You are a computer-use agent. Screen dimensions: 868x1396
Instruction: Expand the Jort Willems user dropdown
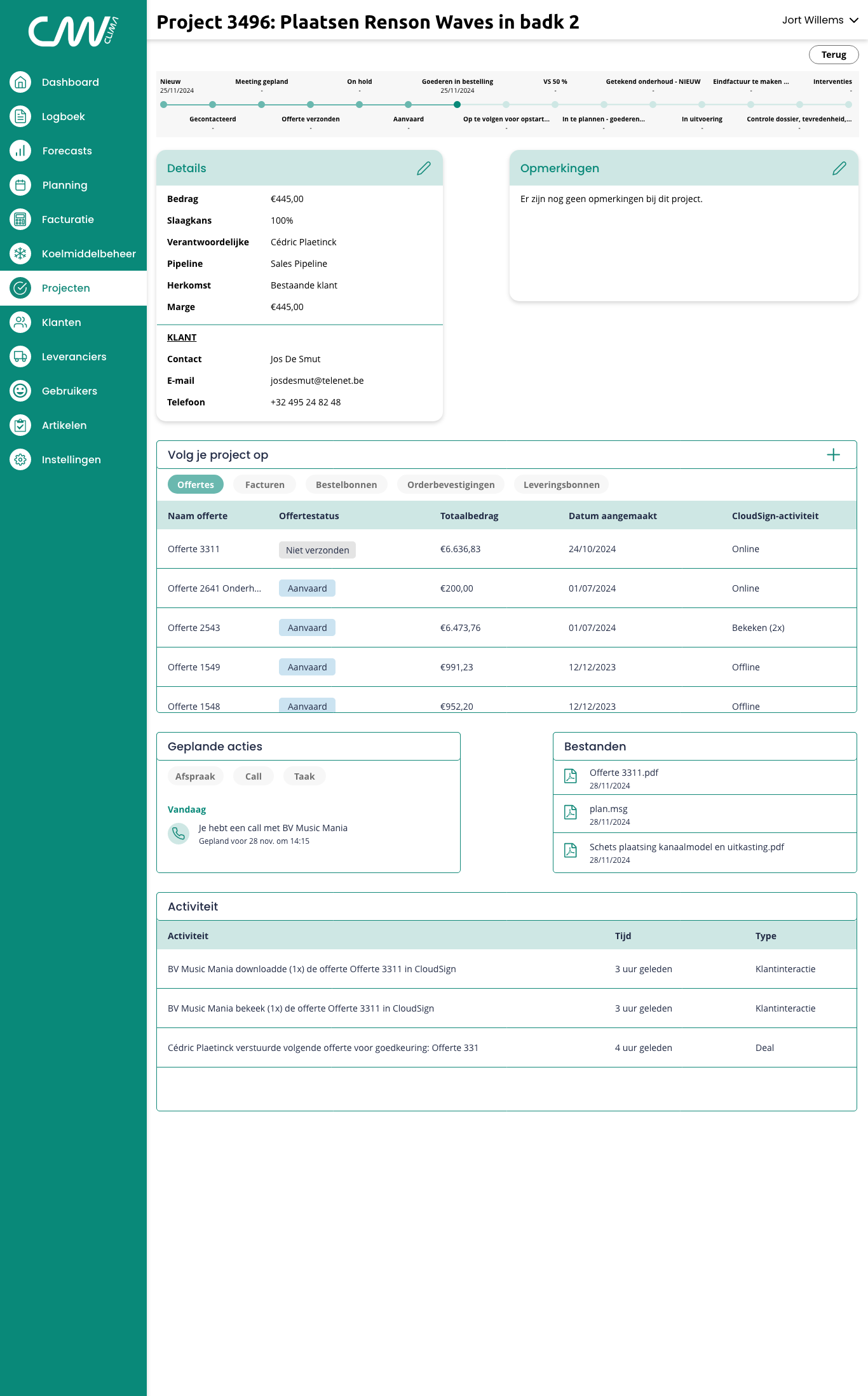pos(820,20)
